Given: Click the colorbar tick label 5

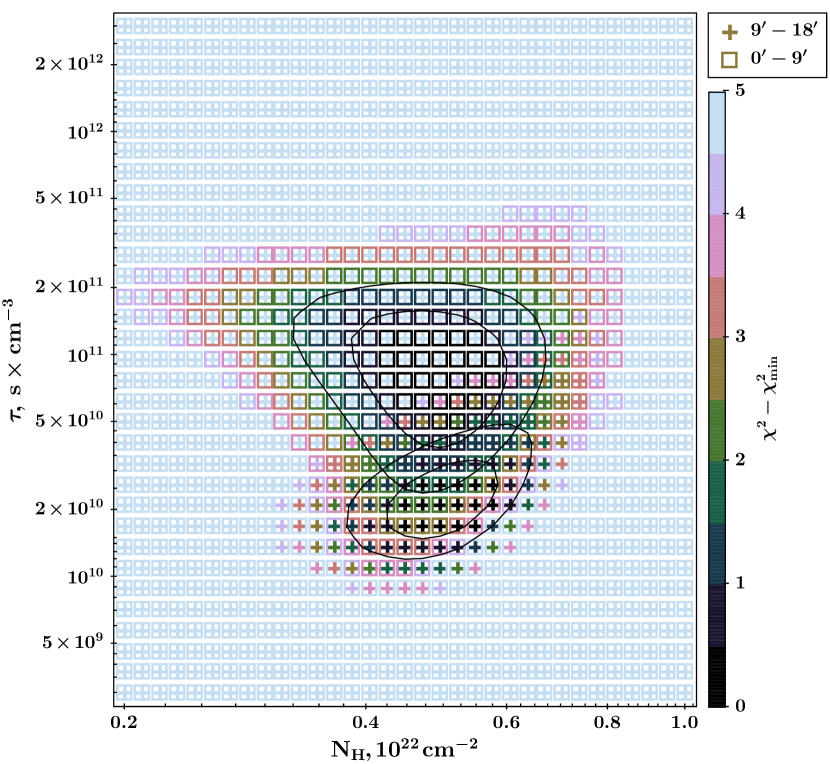Looking at the screenshot, I should 740,91.
